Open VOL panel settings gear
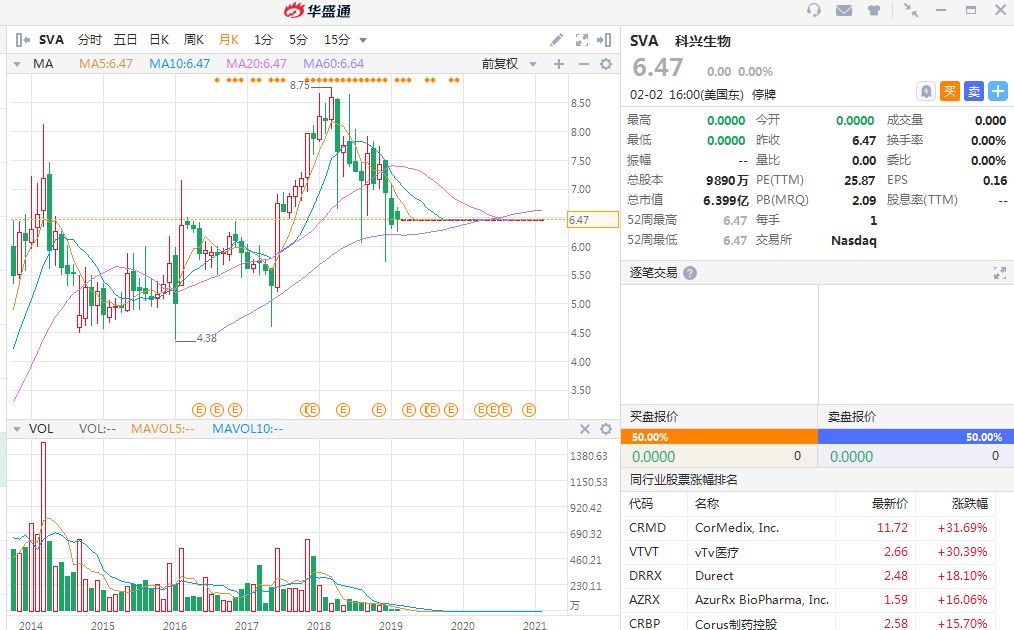 tap(605, 429)
